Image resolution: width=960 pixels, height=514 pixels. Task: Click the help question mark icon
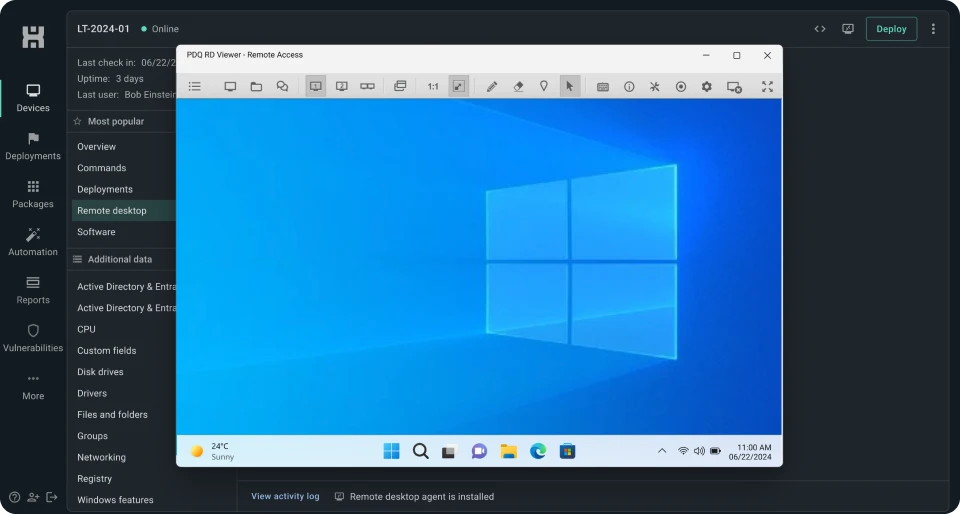point(15,497)
